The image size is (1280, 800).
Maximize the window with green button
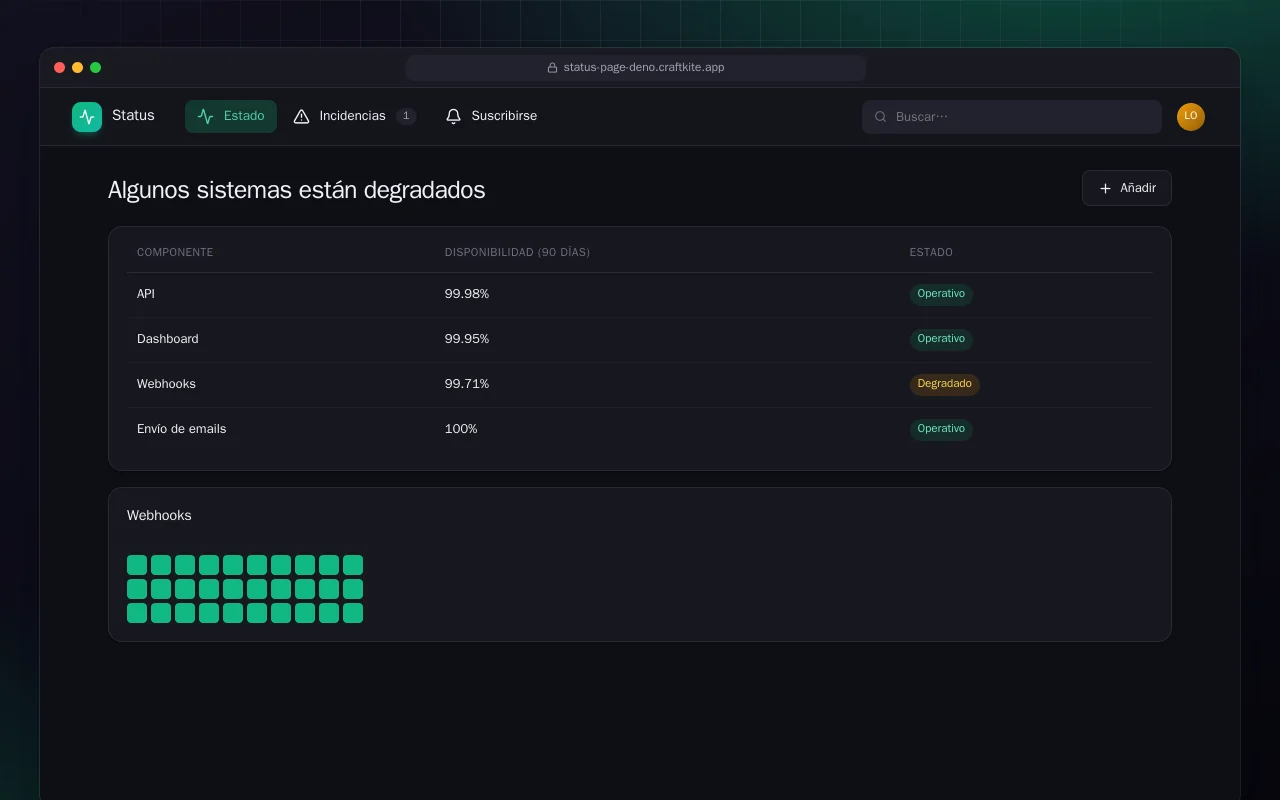tap(96, 68)
